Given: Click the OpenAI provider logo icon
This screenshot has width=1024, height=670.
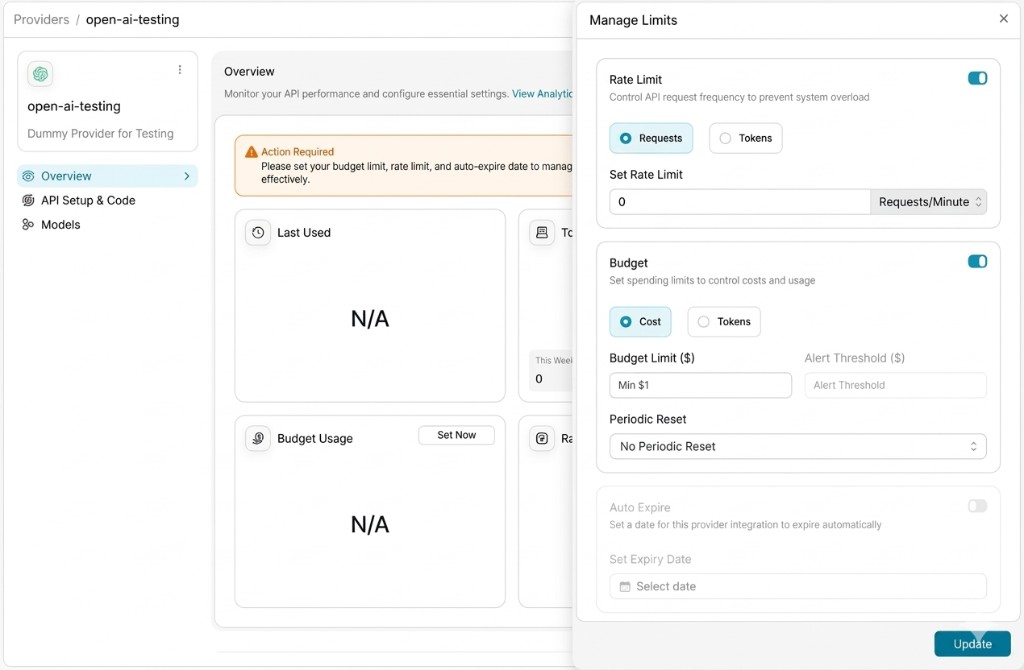Looking at the screenshot, I should tap(40, 74).
